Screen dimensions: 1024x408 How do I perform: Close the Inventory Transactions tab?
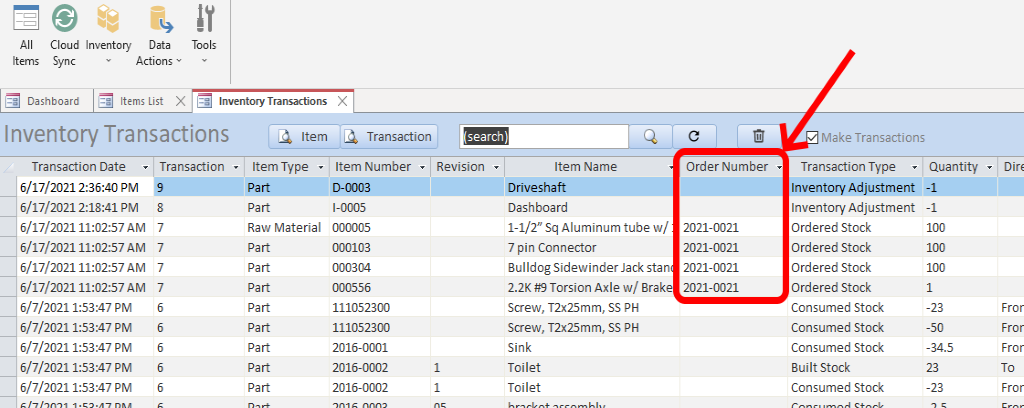342,101
